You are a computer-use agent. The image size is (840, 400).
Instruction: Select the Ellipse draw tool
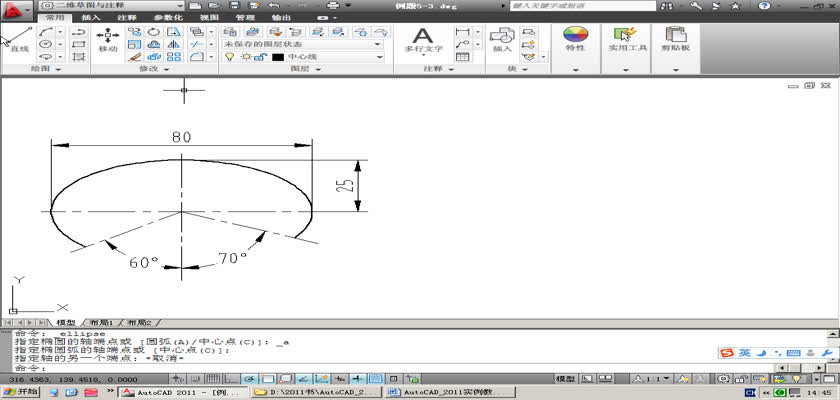click(x=47, y=57)
